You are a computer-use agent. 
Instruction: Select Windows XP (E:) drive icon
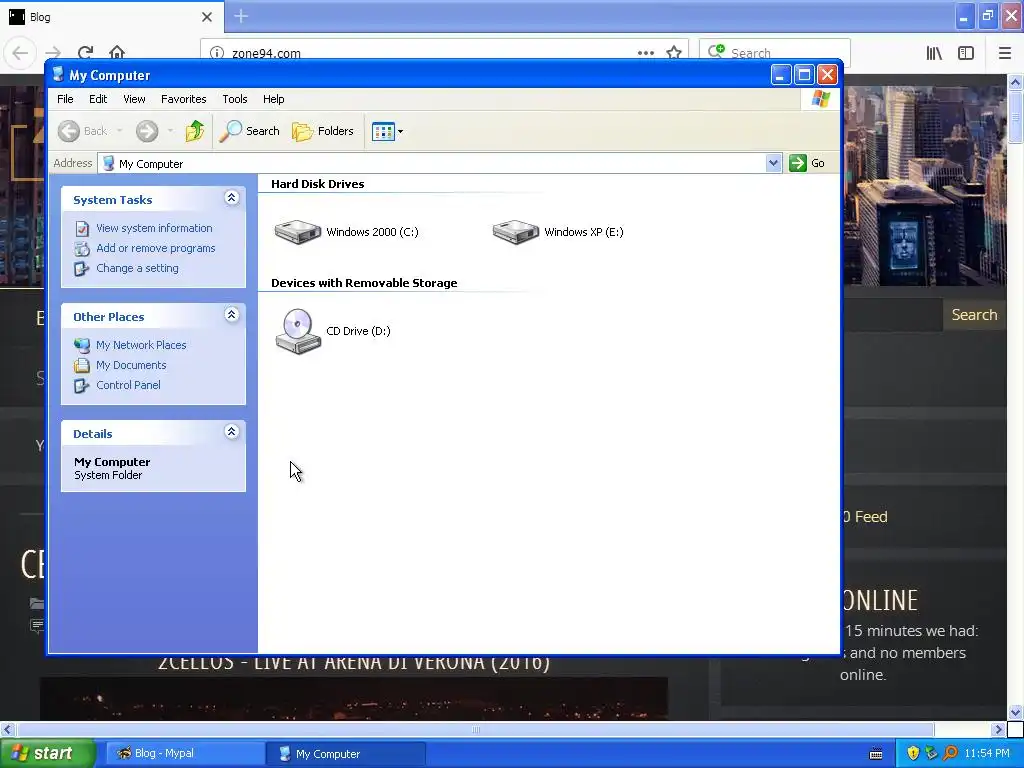pyautogui.click(x=515, y=232)
